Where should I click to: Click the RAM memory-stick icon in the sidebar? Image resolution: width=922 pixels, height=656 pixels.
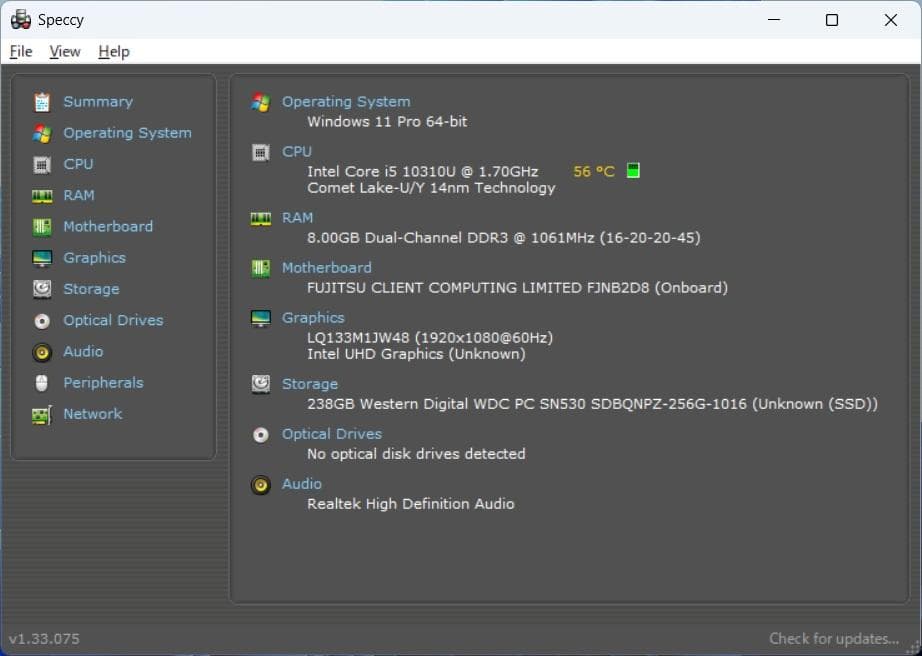pyautogui.click(x=41, y=195)
